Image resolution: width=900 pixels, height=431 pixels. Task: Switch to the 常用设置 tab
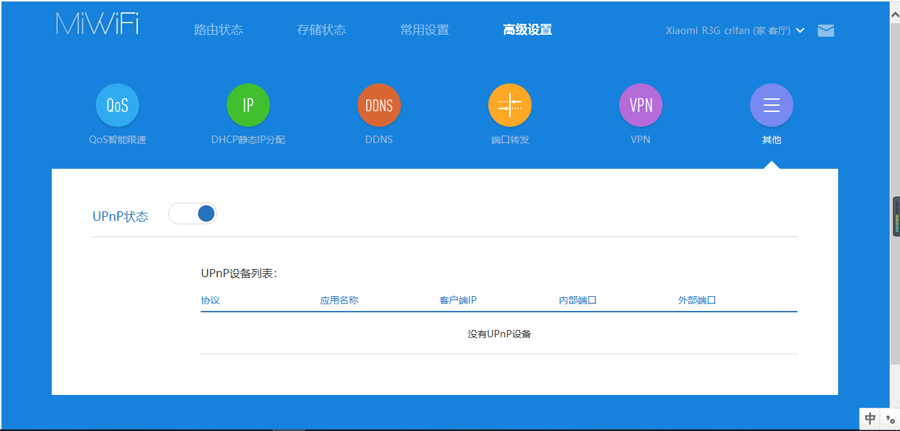click(425, 30)
